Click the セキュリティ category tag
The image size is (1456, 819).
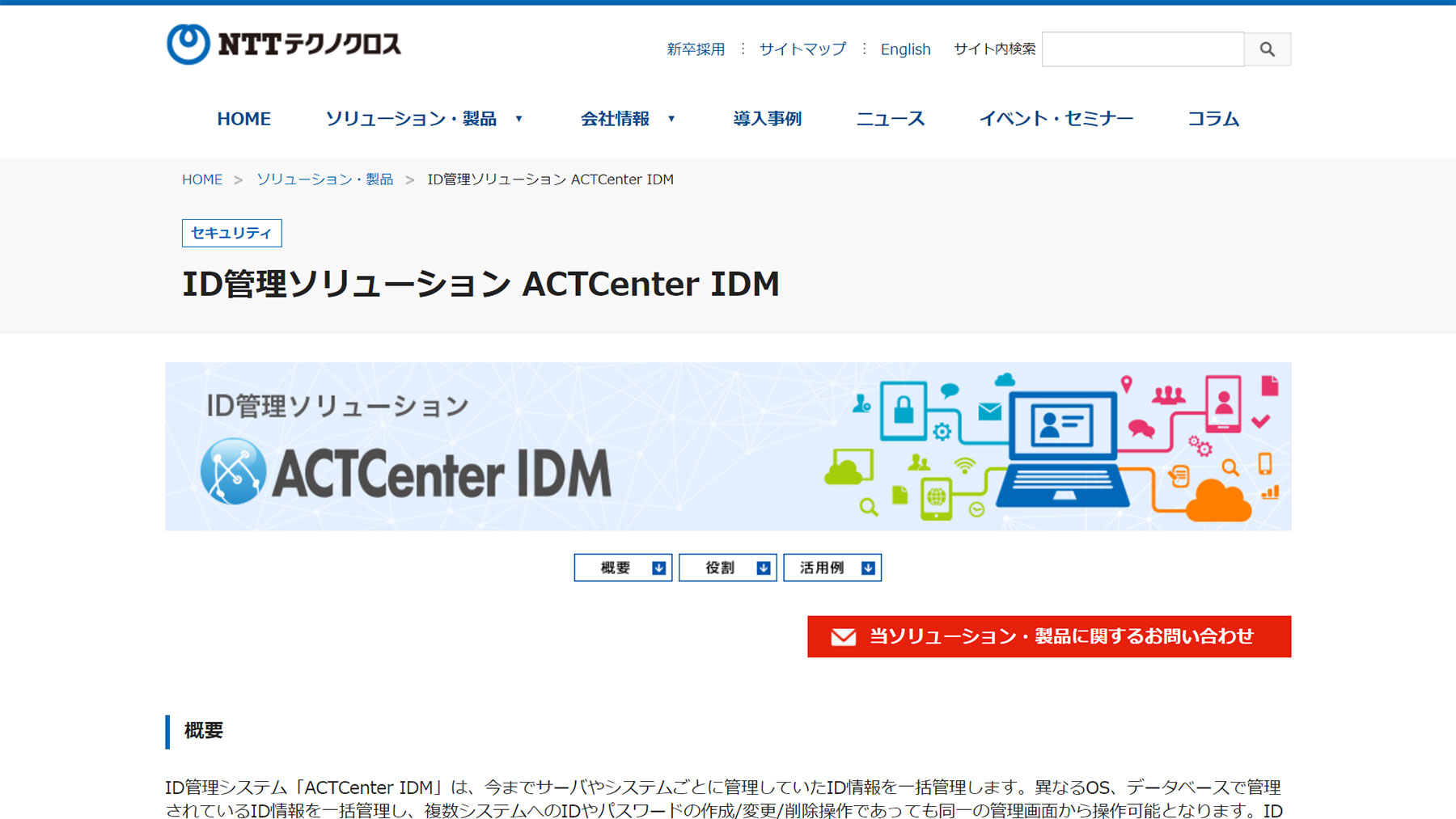[231, 233]
